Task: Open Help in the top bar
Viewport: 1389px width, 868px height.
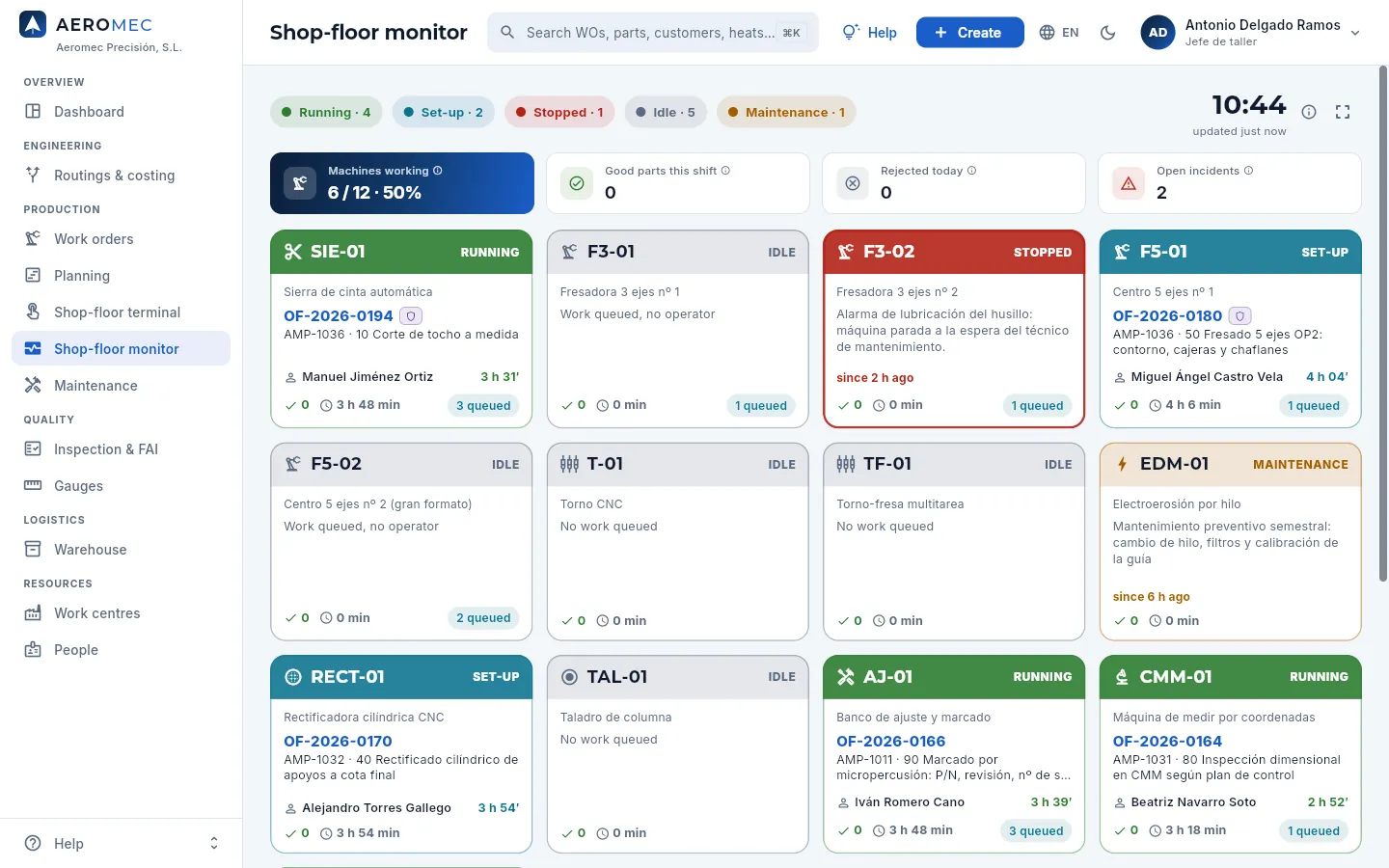Action: (x=869, y=33)
